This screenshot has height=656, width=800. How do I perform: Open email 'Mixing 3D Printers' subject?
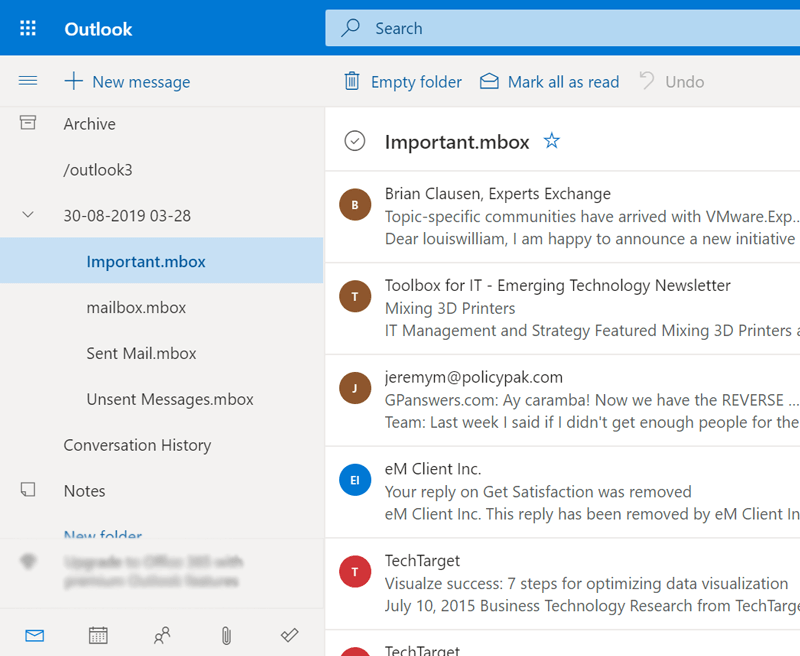(450, 308)
